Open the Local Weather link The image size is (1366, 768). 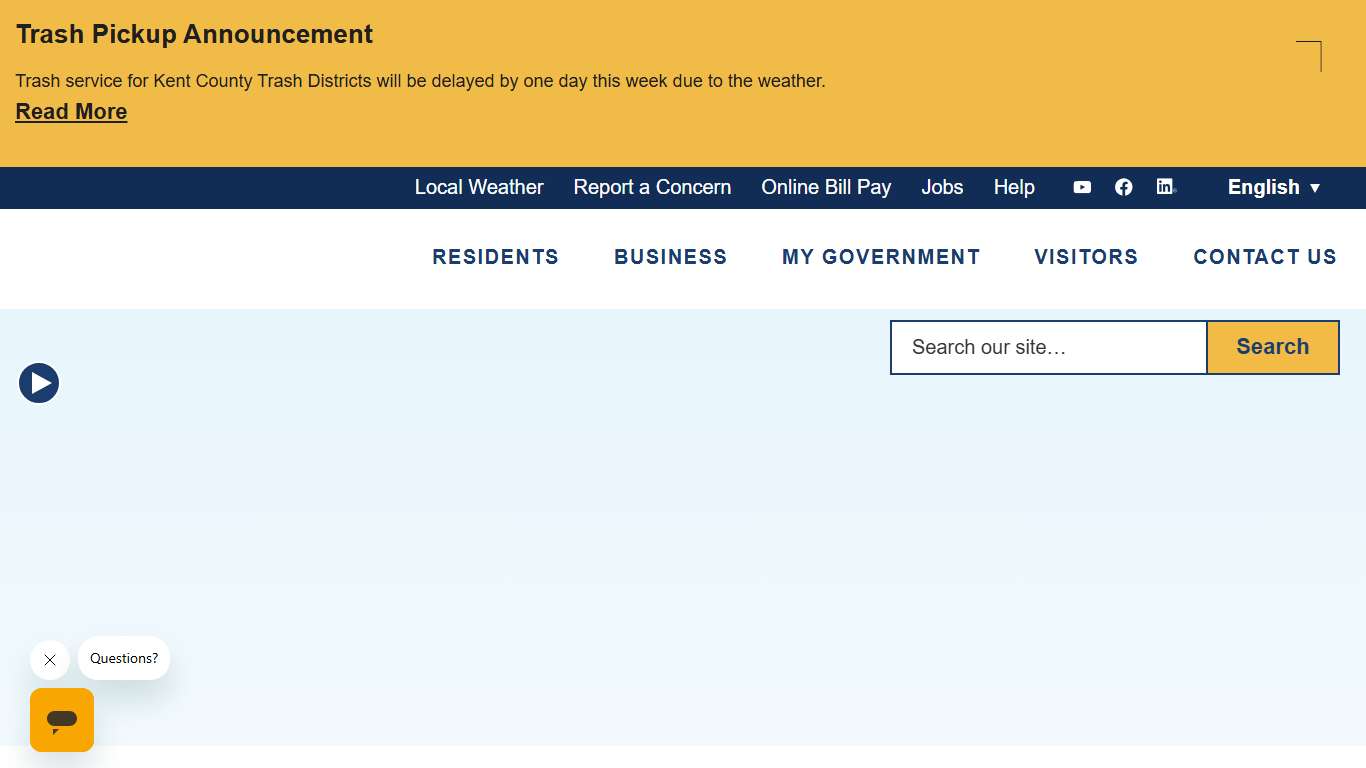click(x=479, y=187)
